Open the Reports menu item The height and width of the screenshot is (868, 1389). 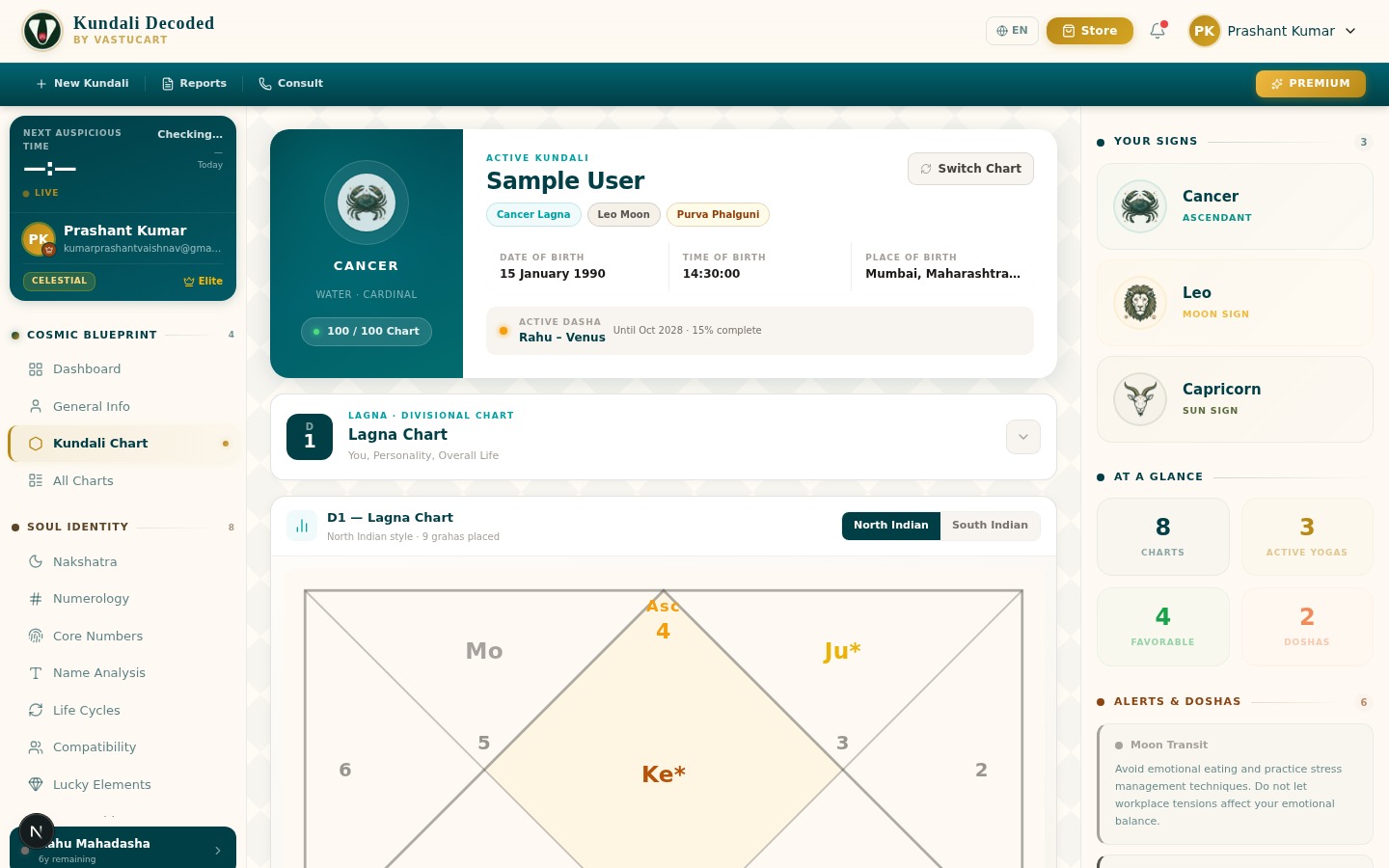point(194,84)
